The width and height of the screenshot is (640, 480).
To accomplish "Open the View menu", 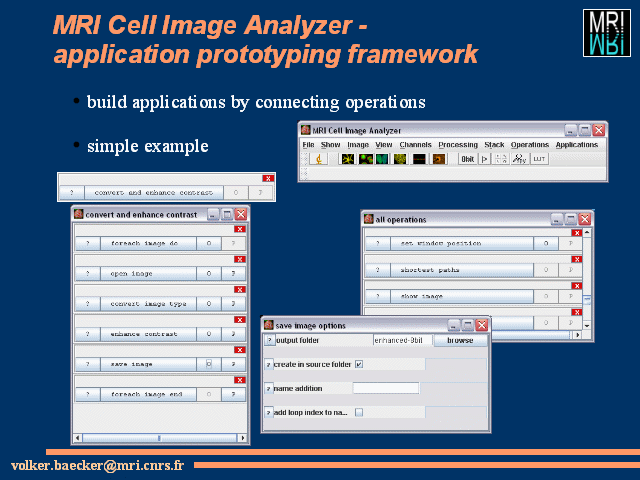I will (x=384, y=145).
